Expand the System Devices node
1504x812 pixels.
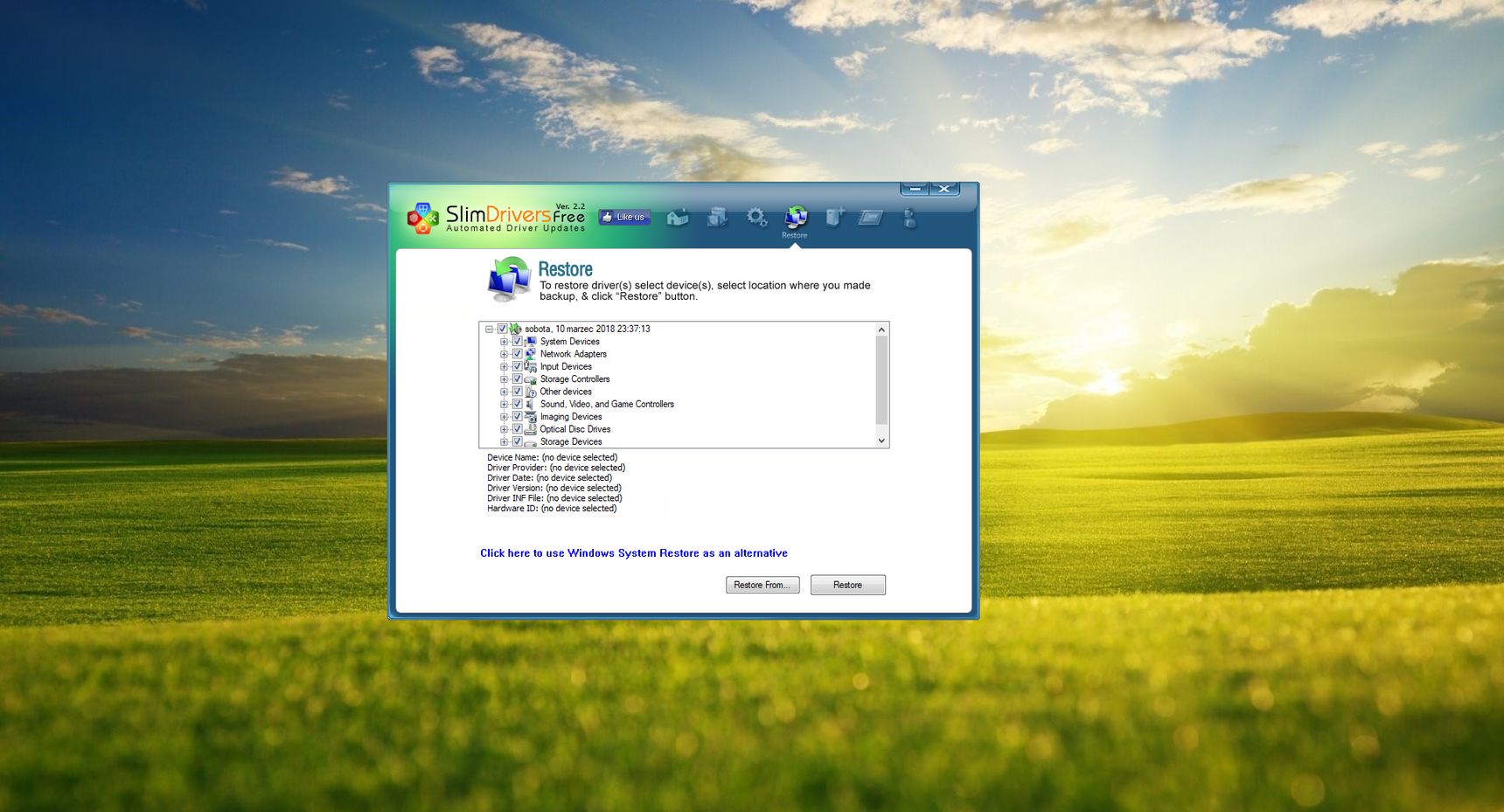pyautogui.click(x=504, y=342)
